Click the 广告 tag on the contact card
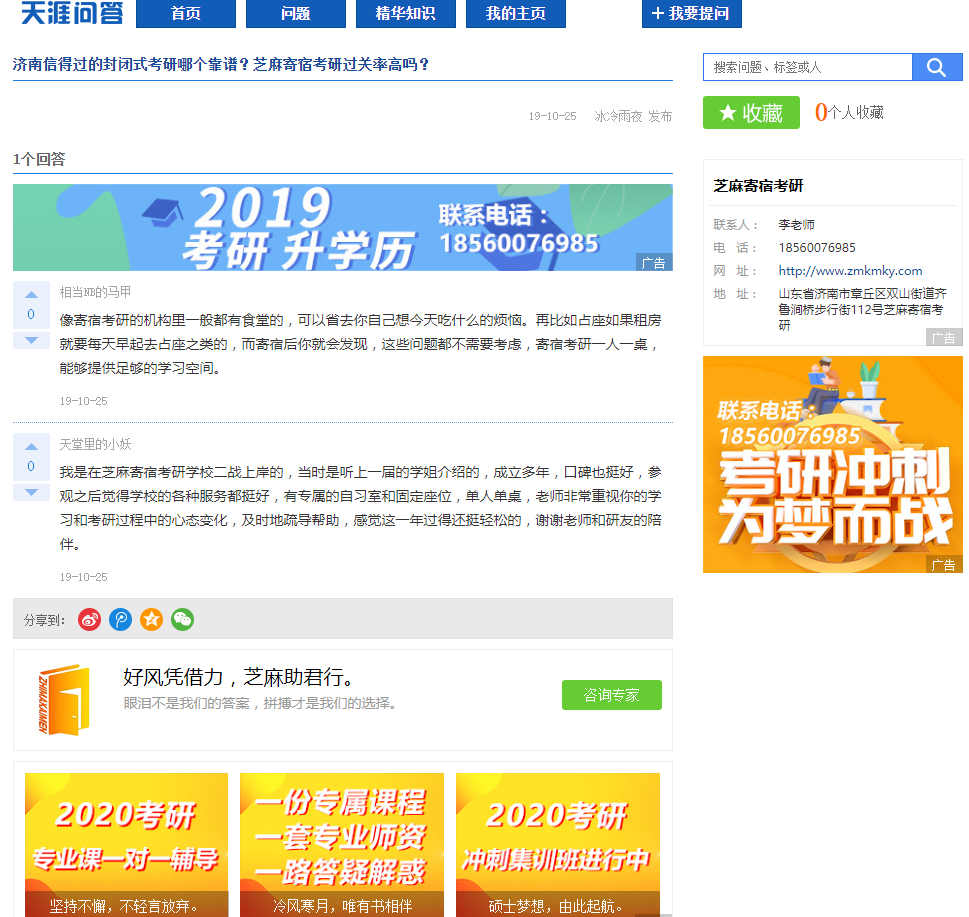This screenshot has height=917, width=969. click(944, 338)
